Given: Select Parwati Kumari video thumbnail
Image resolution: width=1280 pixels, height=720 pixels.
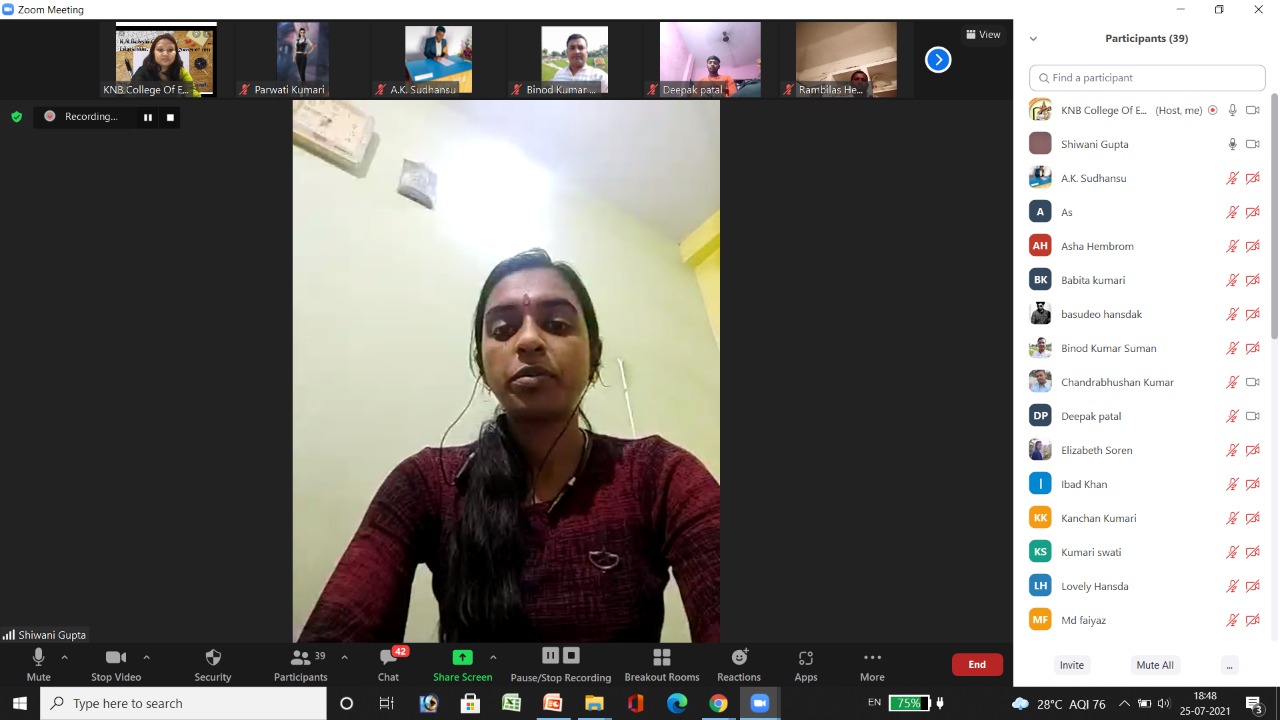Looking at the screenshot, I should tap(302, 60).
